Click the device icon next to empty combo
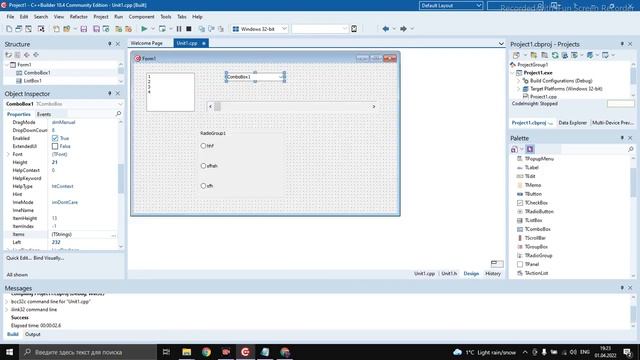The height and width of the screenshot is (360, 640). pyautogui.click(x=354, y=29)
